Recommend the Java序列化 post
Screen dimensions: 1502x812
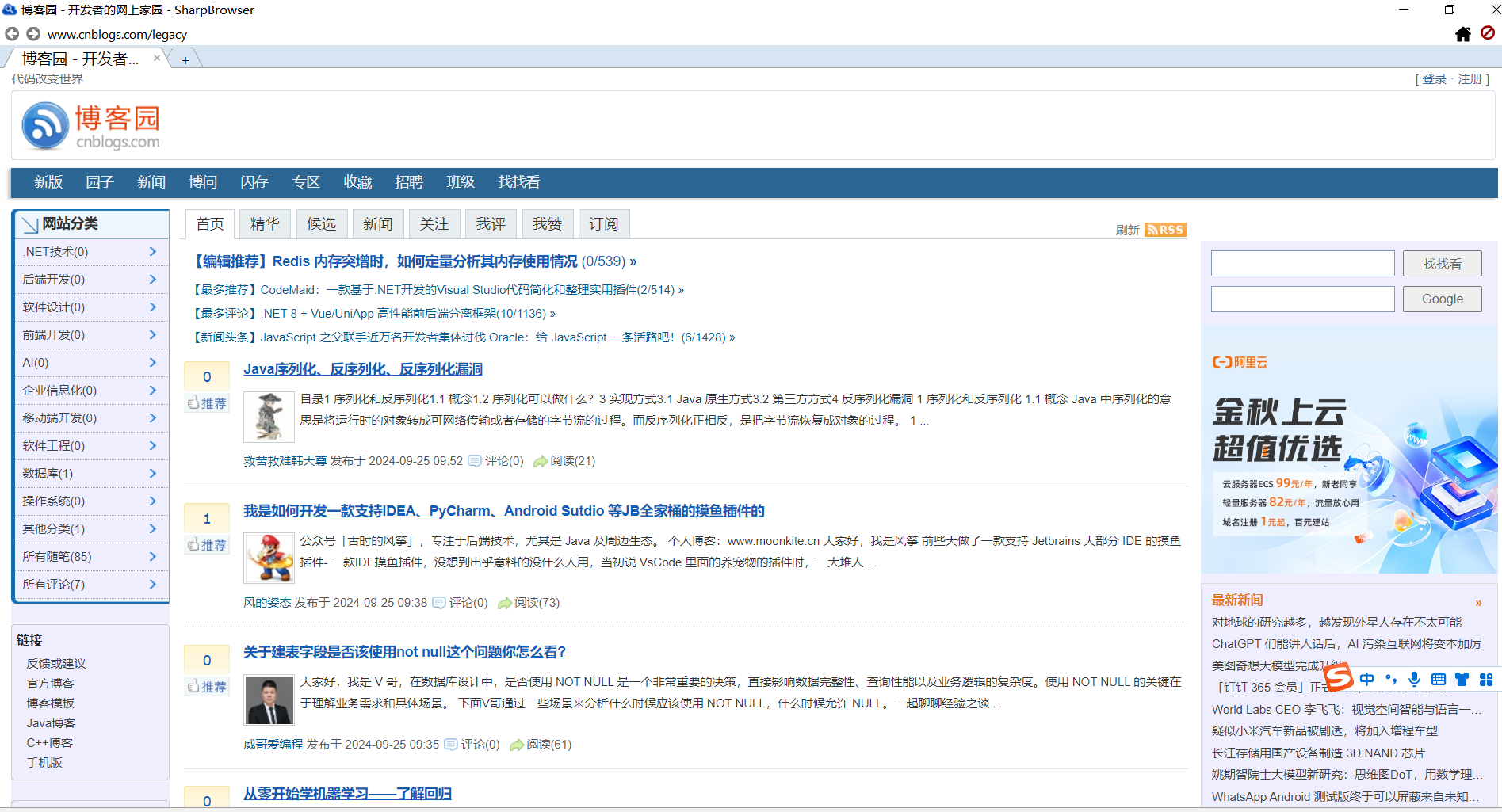[208, 403]
